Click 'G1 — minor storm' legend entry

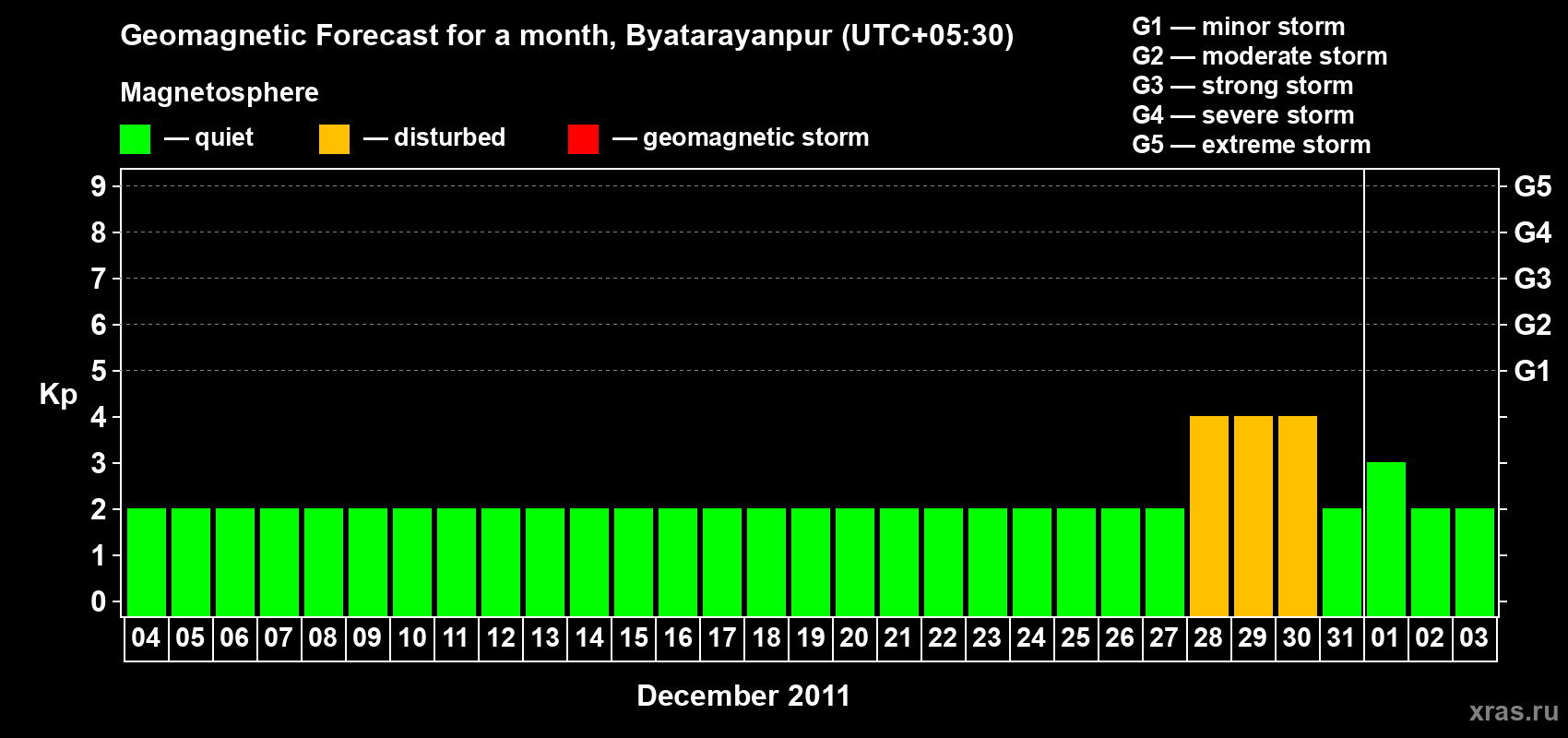[1238, 27]
